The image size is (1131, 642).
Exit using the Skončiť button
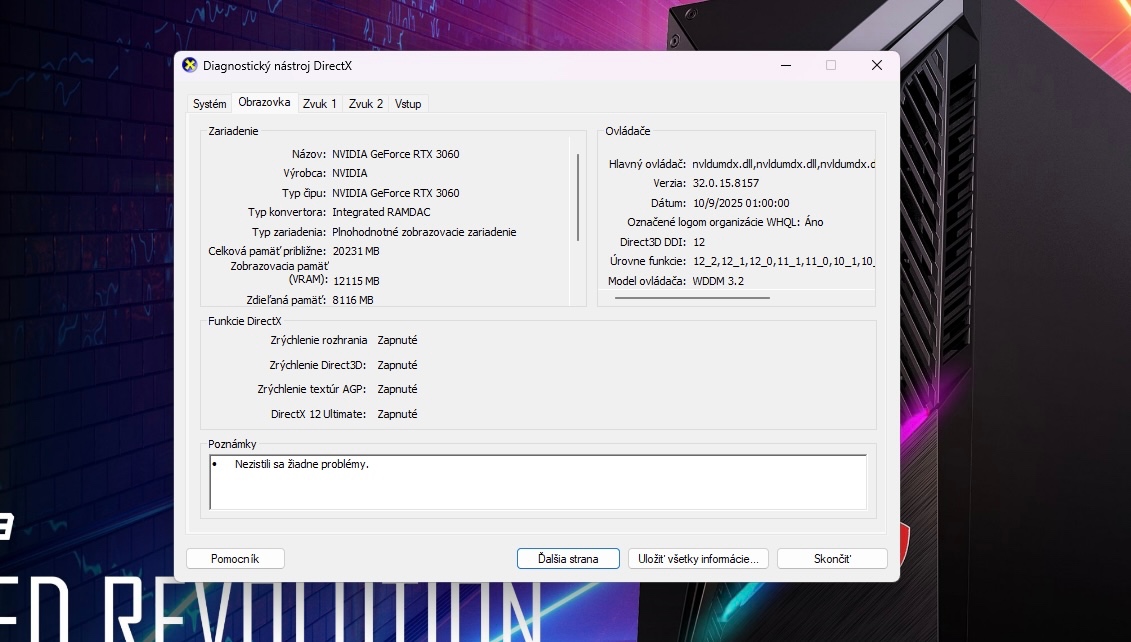831,559
